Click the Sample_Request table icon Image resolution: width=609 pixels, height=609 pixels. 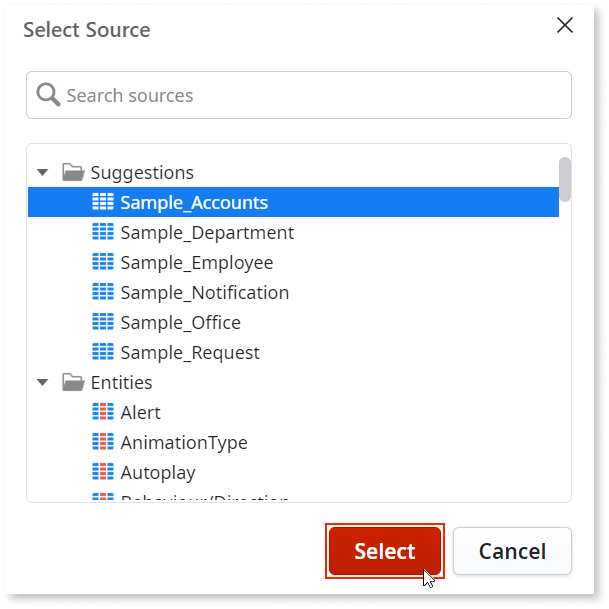click(102, 352)
